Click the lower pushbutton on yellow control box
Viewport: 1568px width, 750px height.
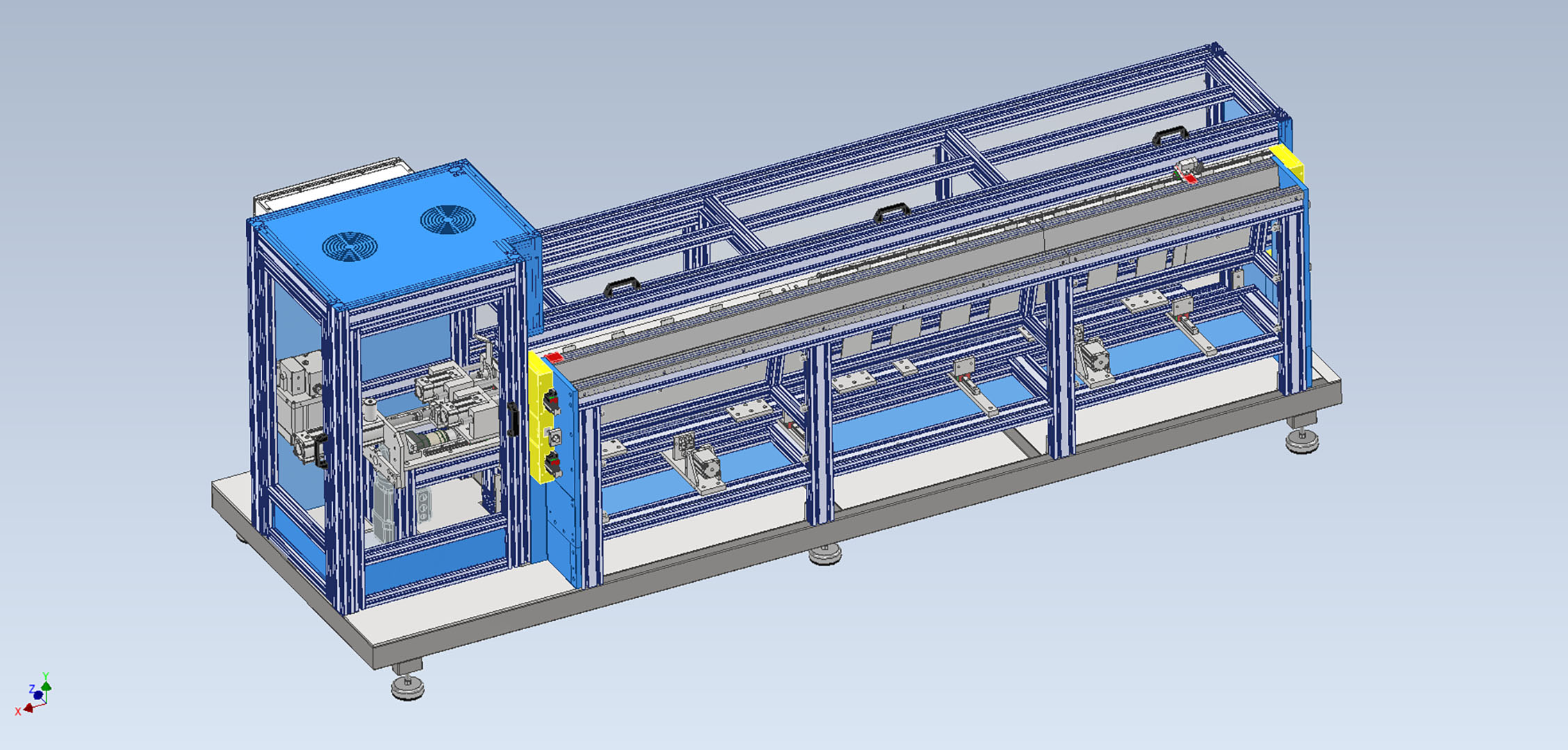[553, 462]
